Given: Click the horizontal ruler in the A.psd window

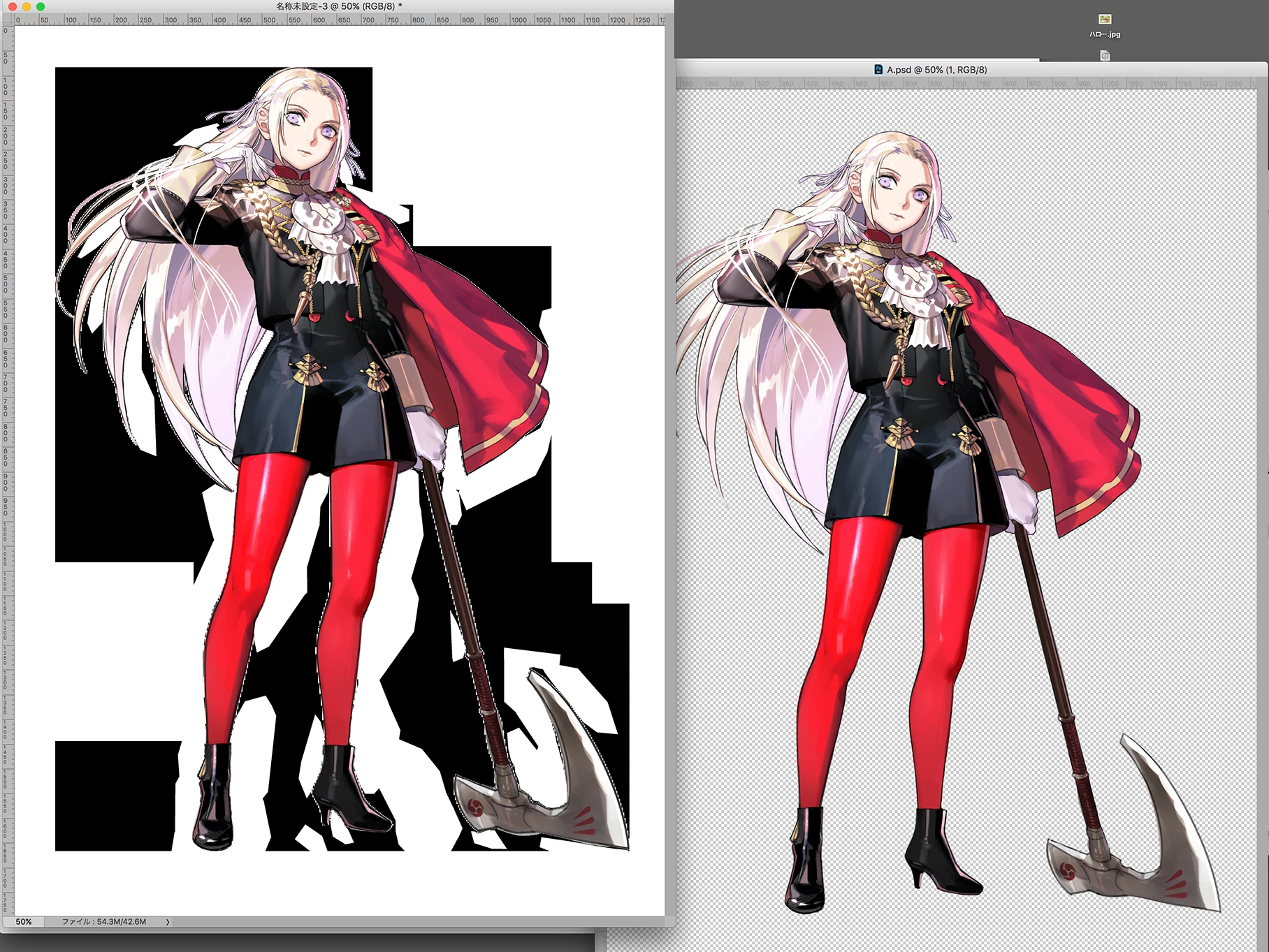Looking at the screenshot, I should [967, 83].
